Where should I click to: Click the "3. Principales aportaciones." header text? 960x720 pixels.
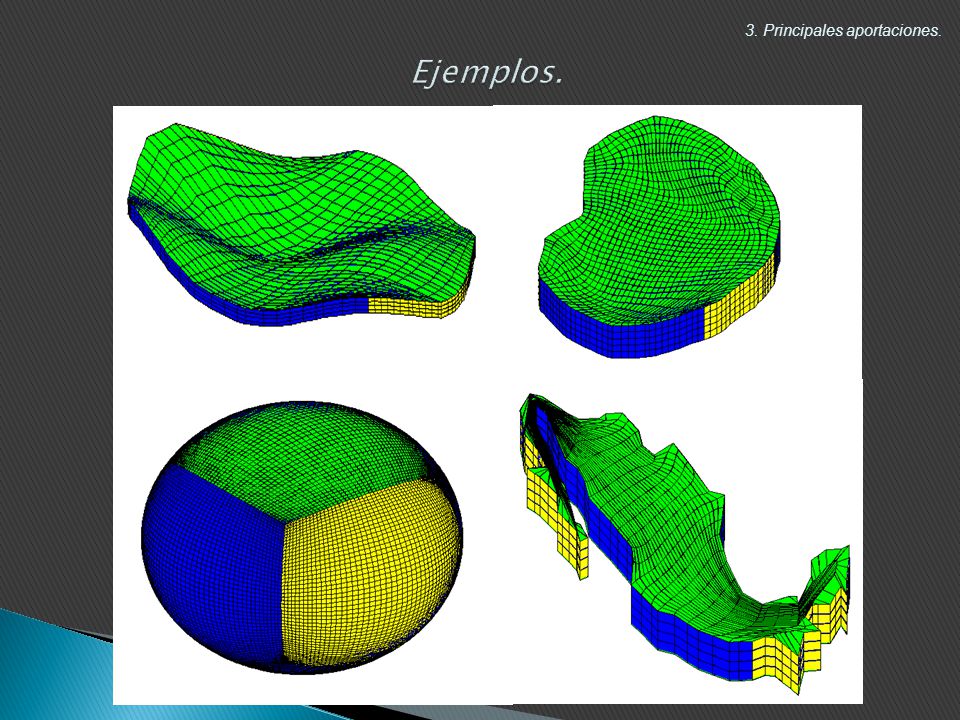(843, 31)
